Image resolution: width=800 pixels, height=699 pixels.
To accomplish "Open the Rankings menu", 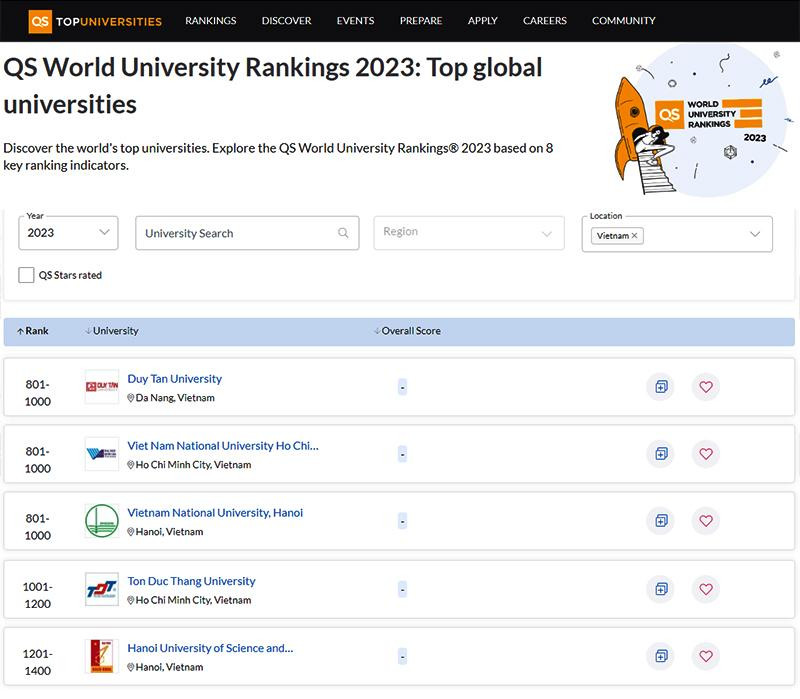I will [210, 20].
